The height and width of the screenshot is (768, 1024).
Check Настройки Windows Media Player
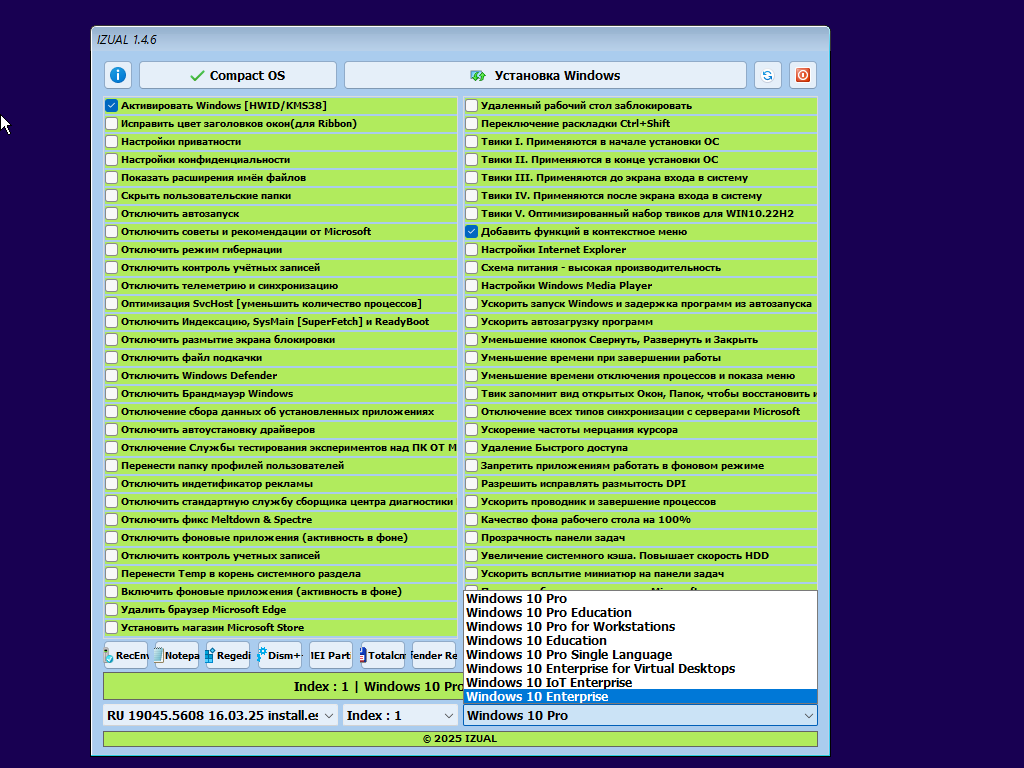472,285
